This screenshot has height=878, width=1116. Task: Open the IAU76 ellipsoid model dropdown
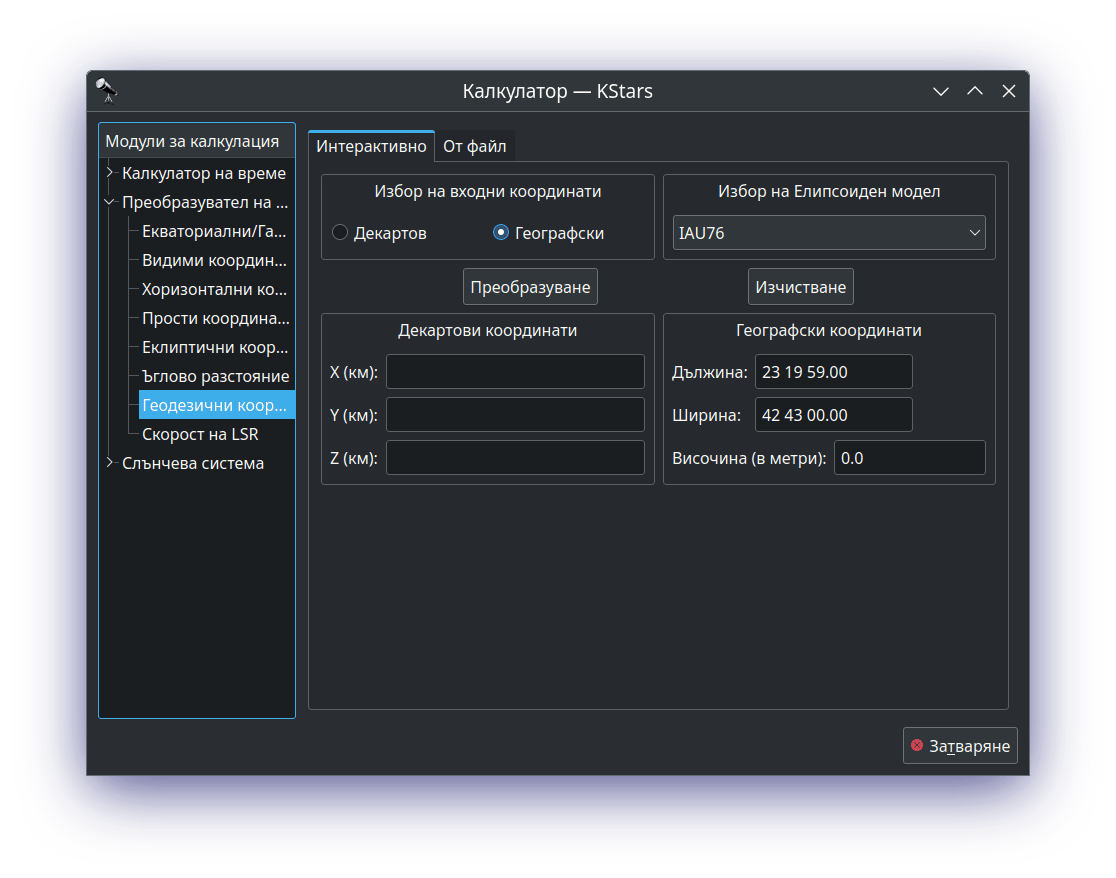coord(828,233)
